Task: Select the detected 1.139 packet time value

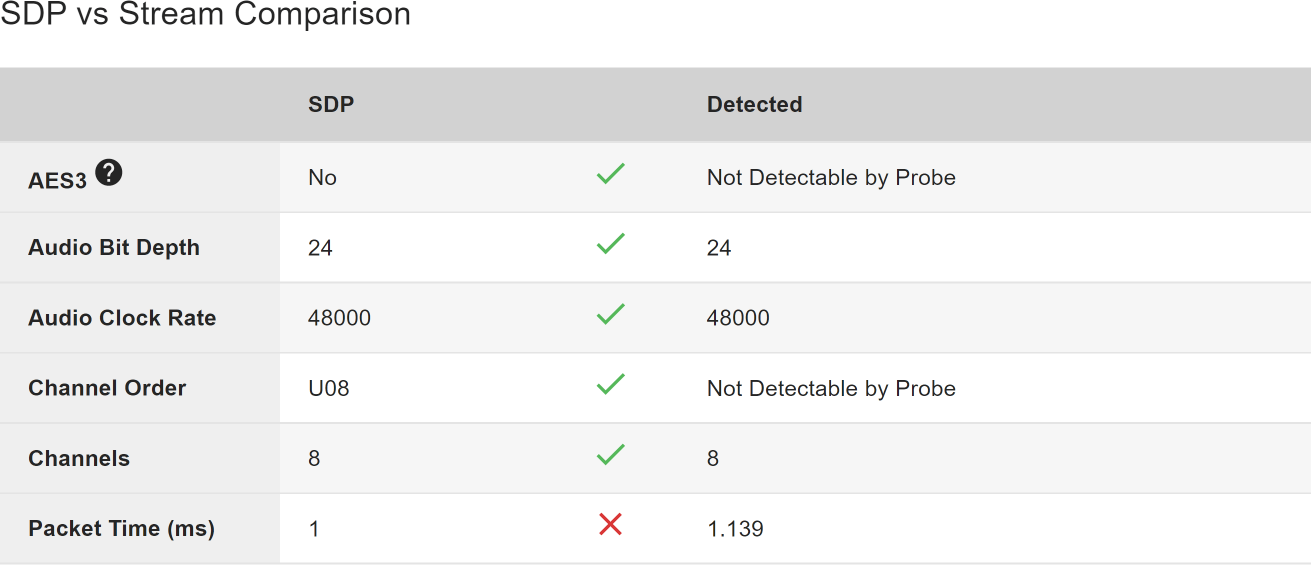Action: coord(735,529)
